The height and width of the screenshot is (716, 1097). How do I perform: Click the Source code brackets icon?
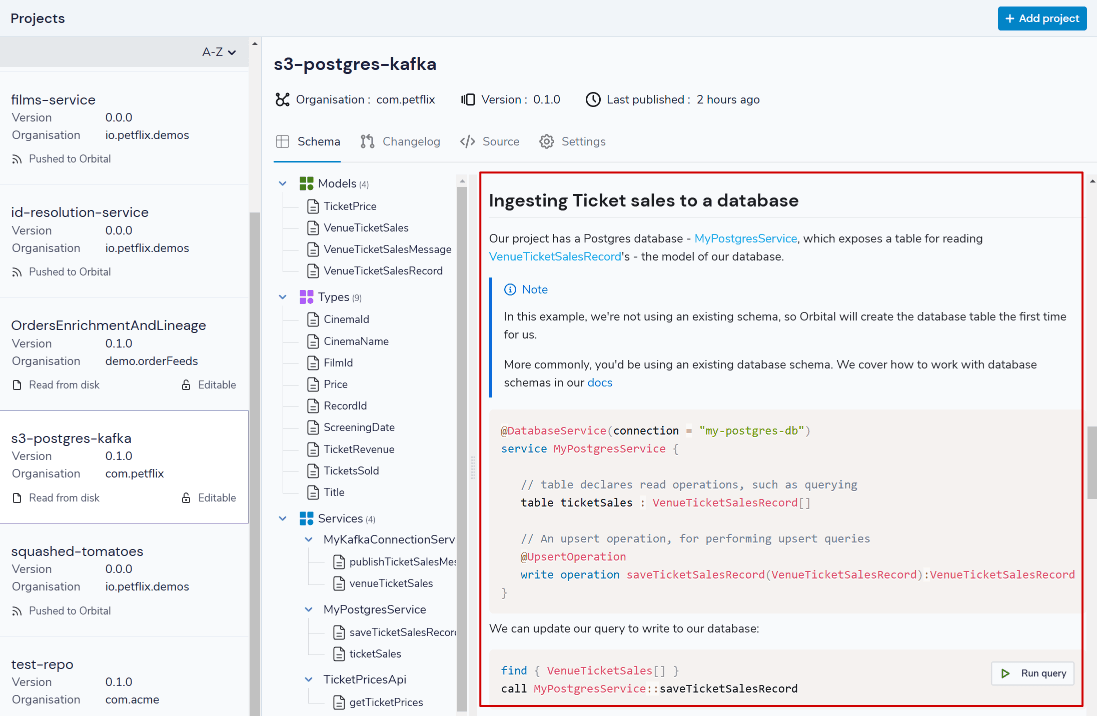coord(467,141)
